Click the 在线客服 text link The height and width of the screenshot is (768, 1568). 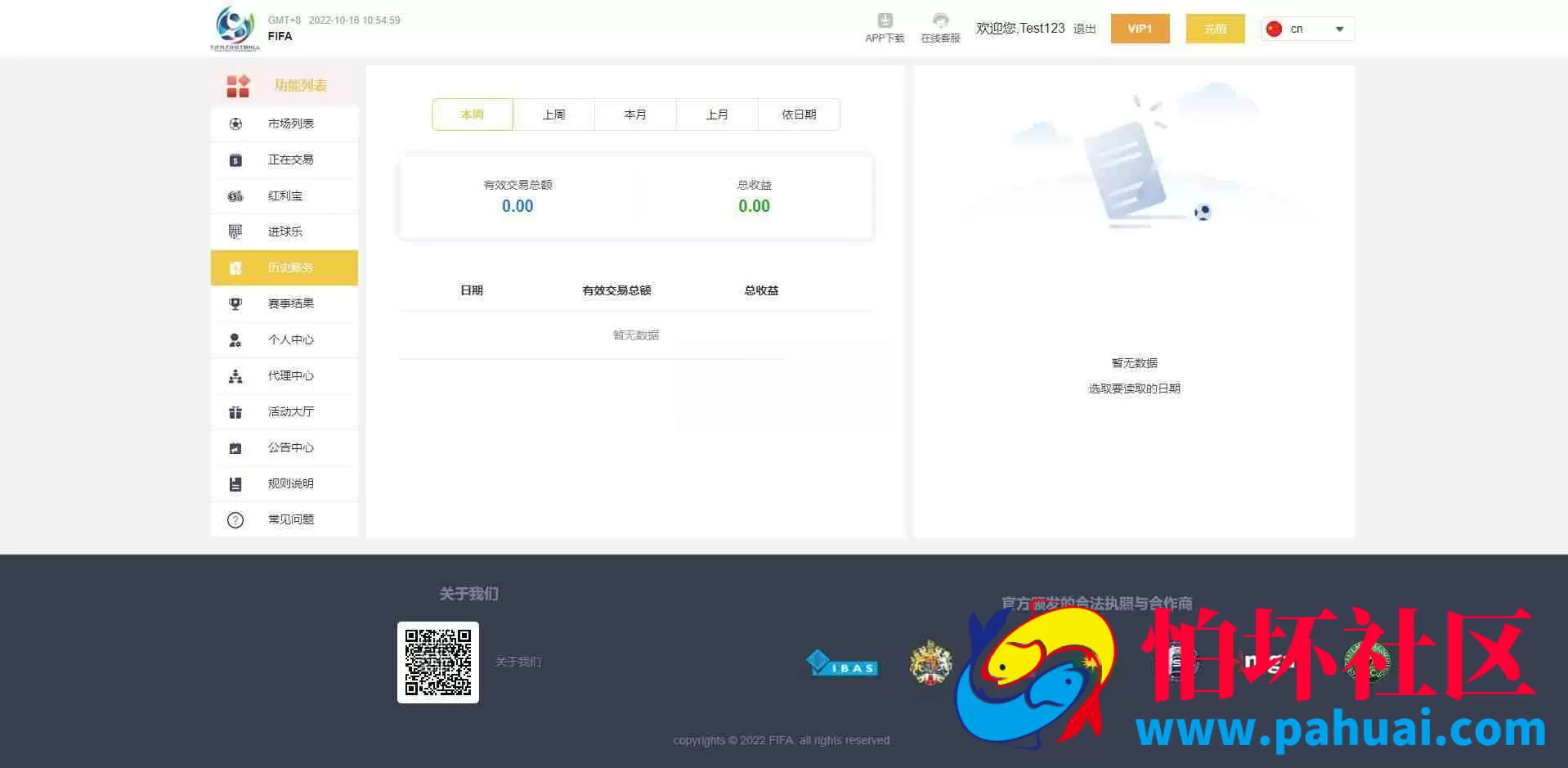(940, 38)
